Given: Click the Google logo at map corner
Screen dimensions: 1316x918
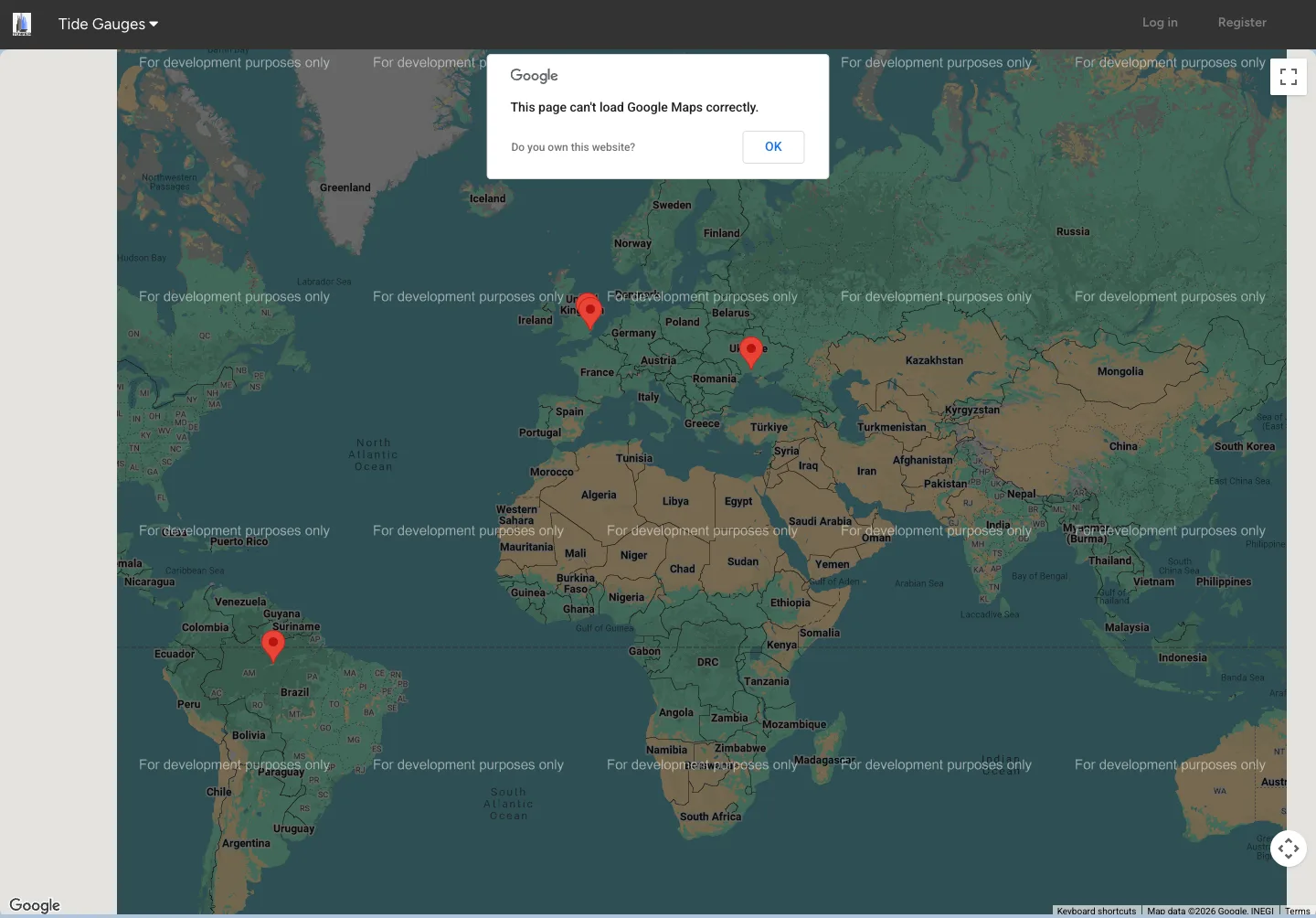Looking at the screenshot, I should 35,905.
